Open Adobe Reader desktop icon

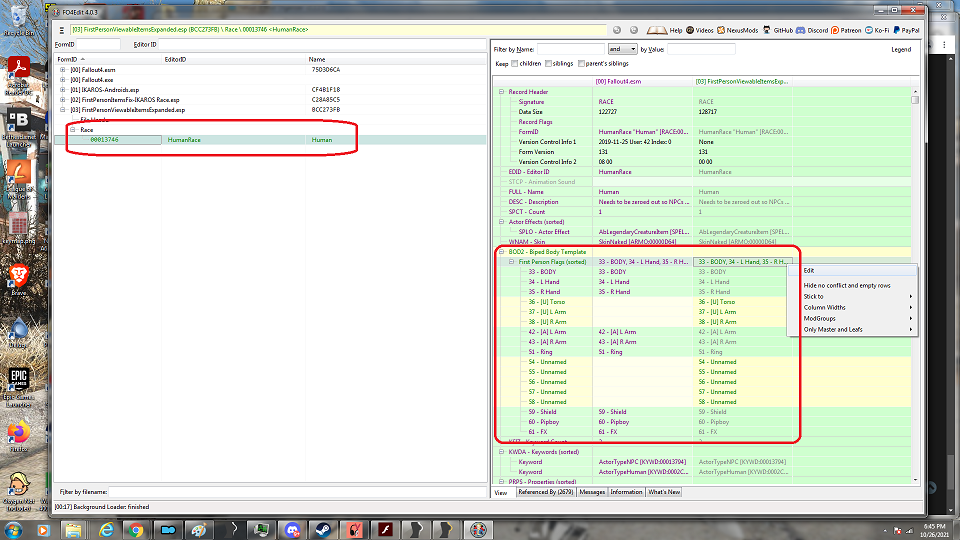point(18,75)
